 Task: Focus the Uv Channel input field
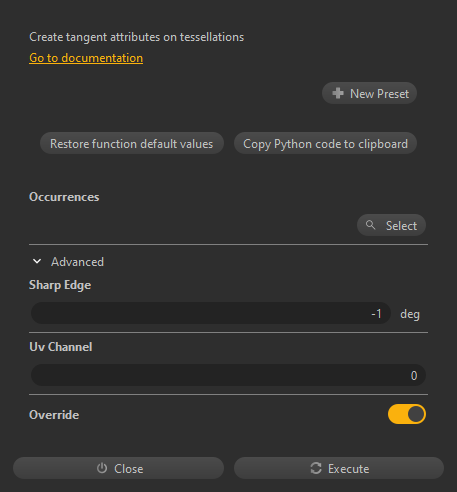click(228, 375)
